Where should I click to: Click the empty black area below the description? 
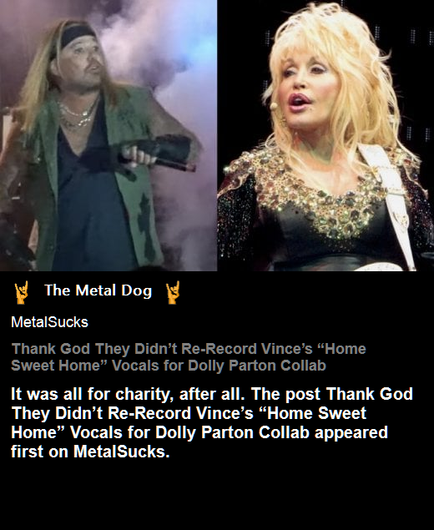(217, 495)
